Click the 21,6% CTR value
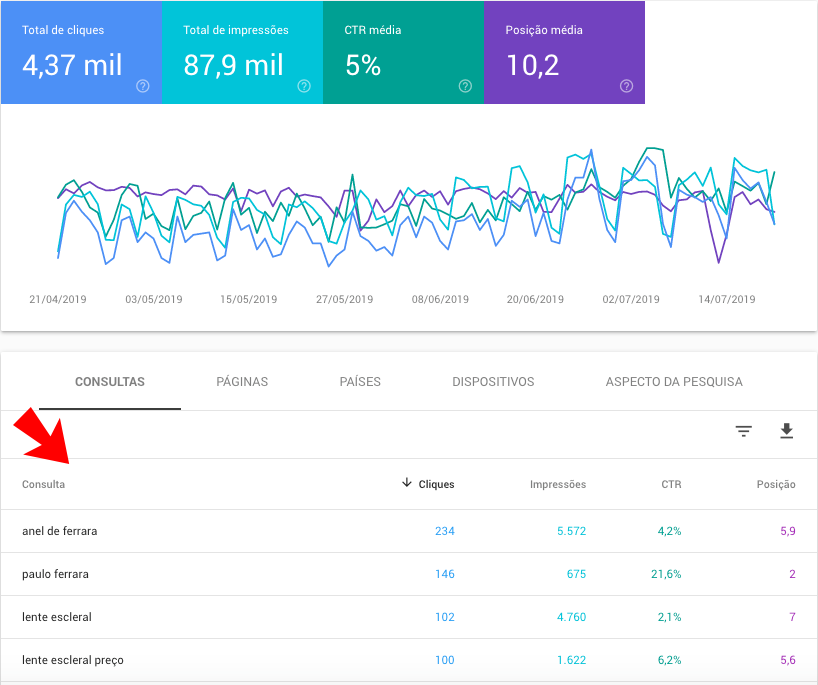Image resolution: width=818 pixels, height=685 pixels. (x=666, y=574)
